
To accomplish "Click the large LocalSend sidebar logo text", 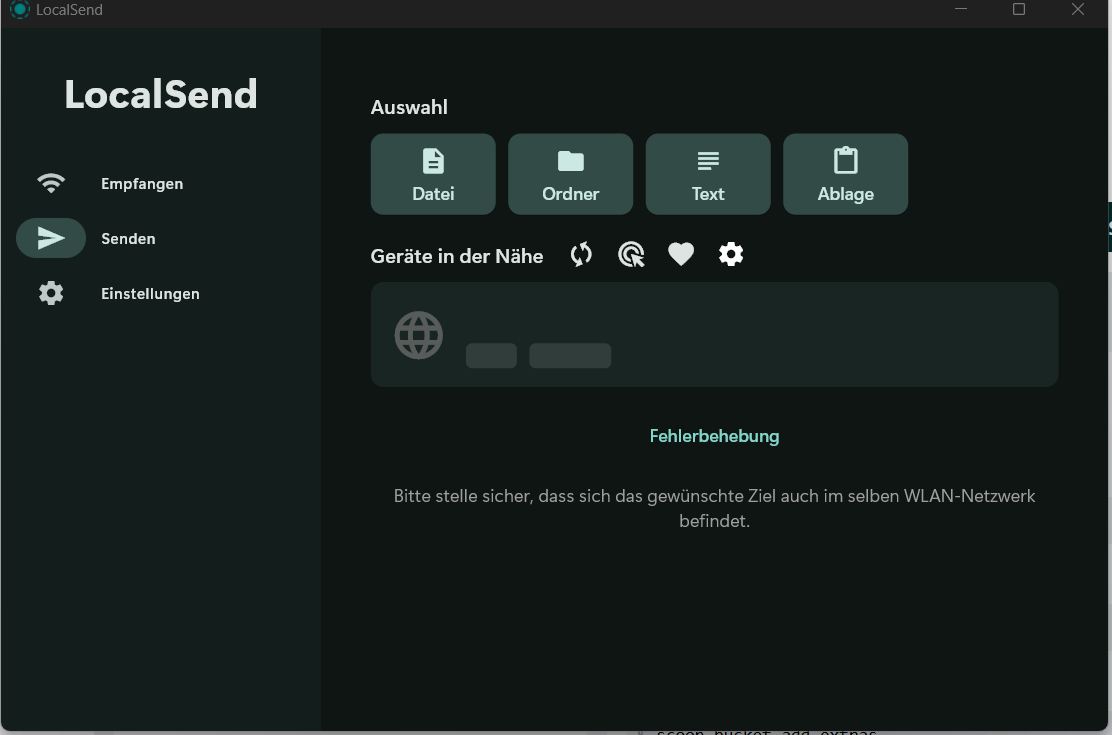I will coord(161,94).
